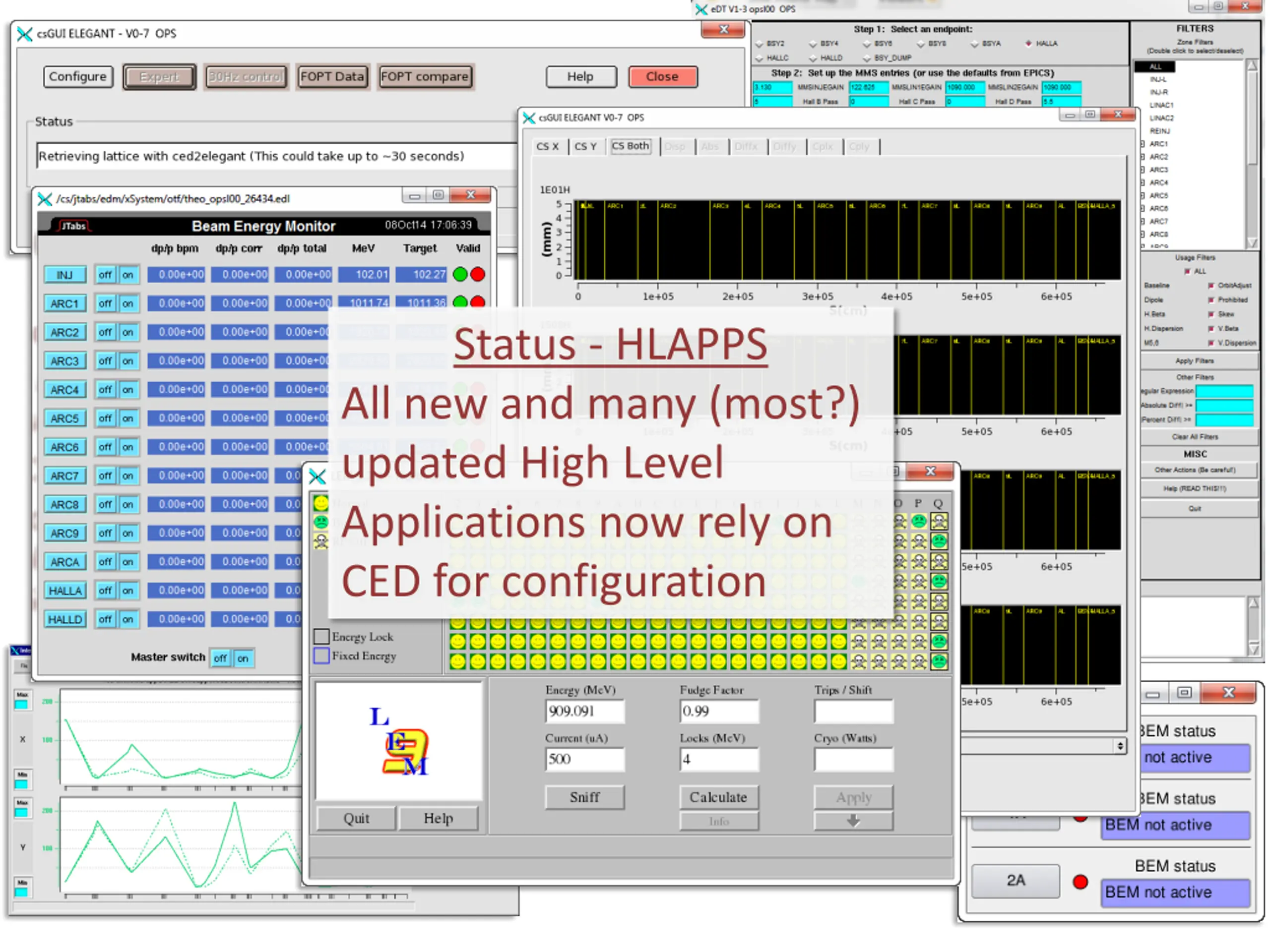Expand the ARC2 zone filter entry
Viewport: 1270px width, 952px height.
click(1143, 157)
